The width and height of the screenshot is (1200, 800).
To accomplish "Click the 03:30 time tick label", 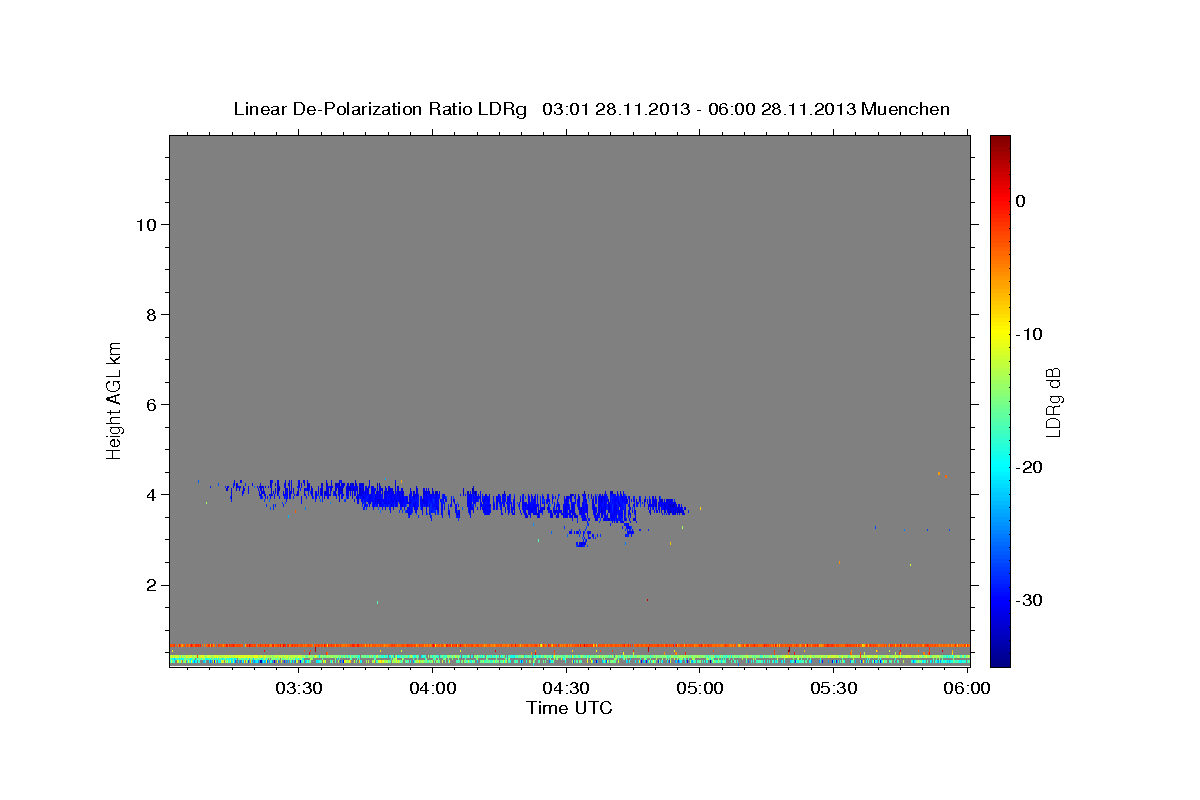I will coord(298,688).
